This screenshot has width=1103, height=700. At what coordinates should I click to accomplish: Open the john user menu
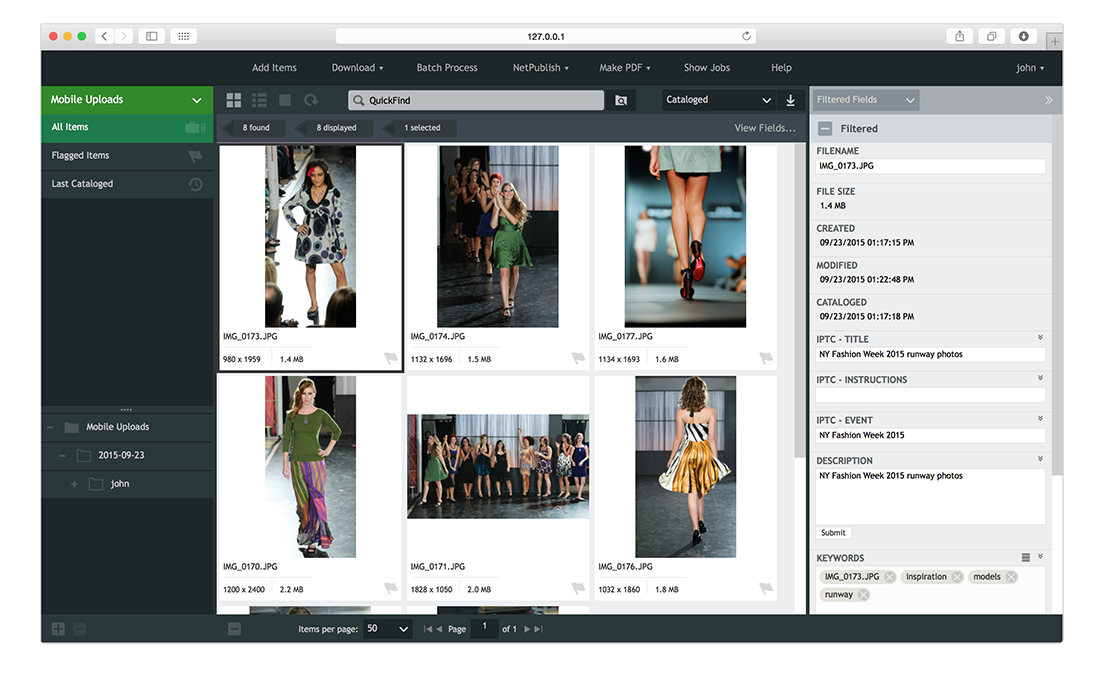pos(1030,68)
